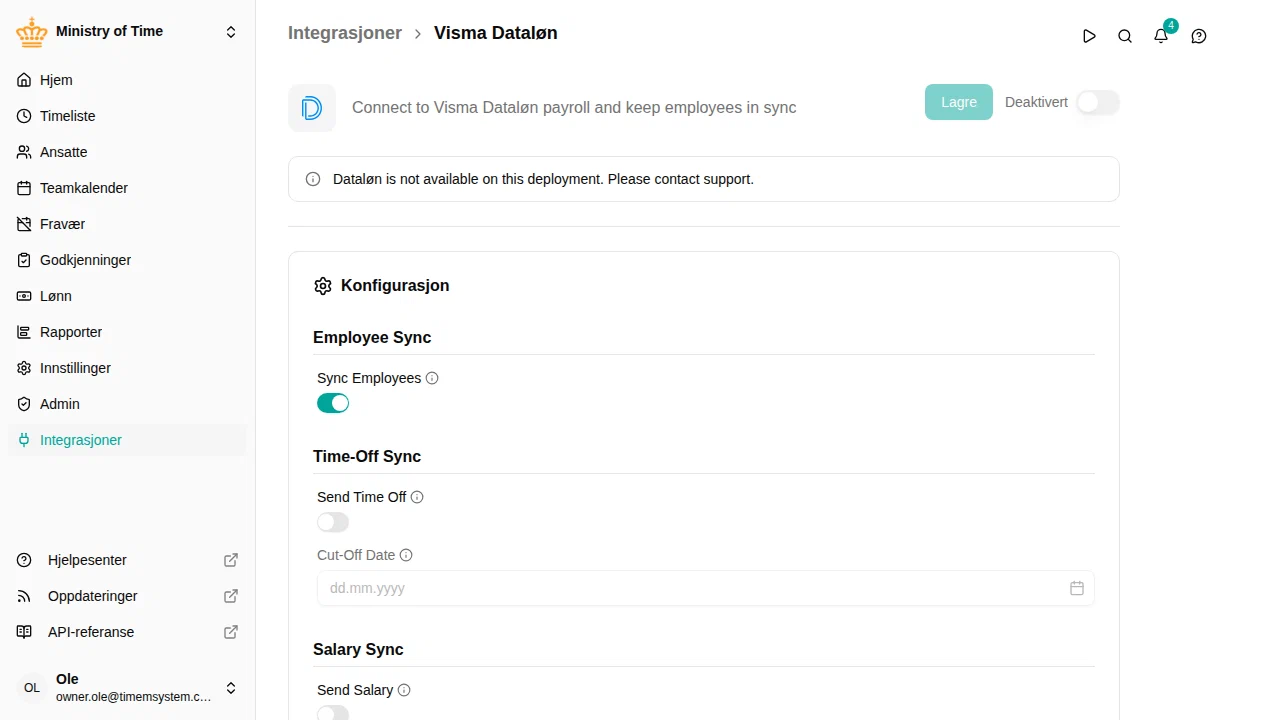Open the Oppdateringer link
The image size is (1280, 720).
click(x=127, y=596)
